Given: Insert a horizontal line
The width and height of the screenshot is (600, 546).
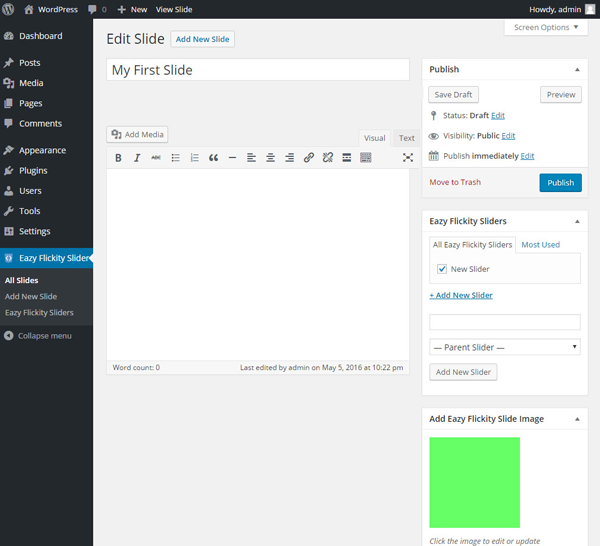Looking at the screenshot, I should click(232, 158).
